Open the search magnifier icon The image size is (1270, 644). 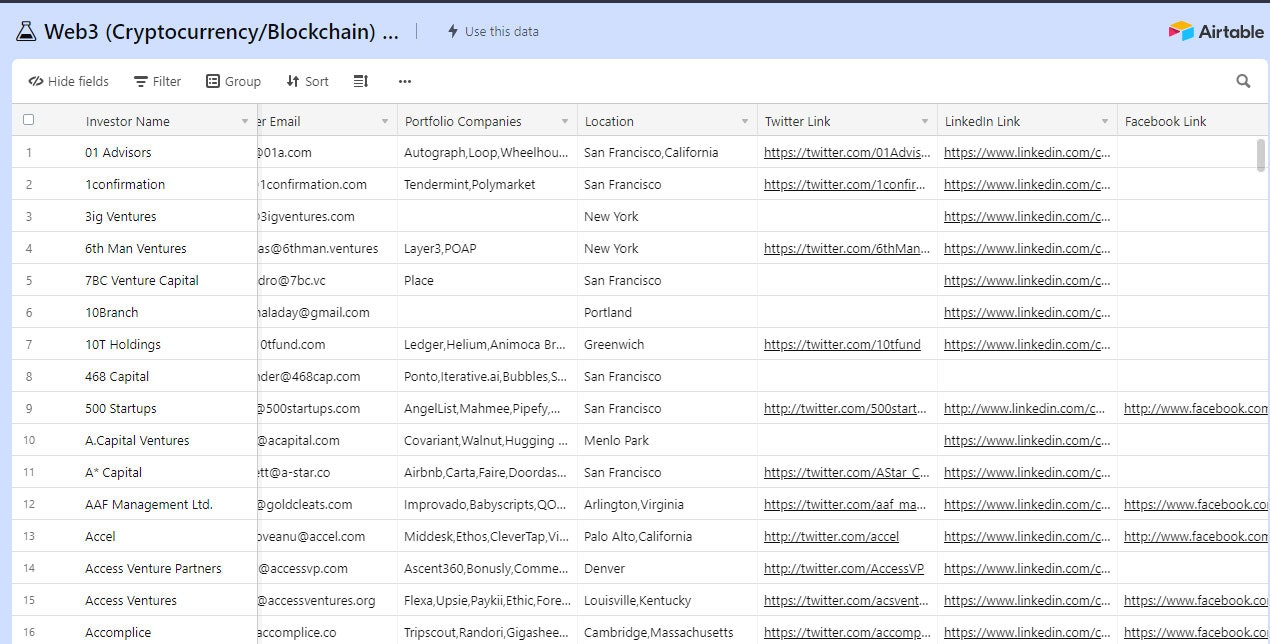pyautogui.click(x=1243, y=81)
